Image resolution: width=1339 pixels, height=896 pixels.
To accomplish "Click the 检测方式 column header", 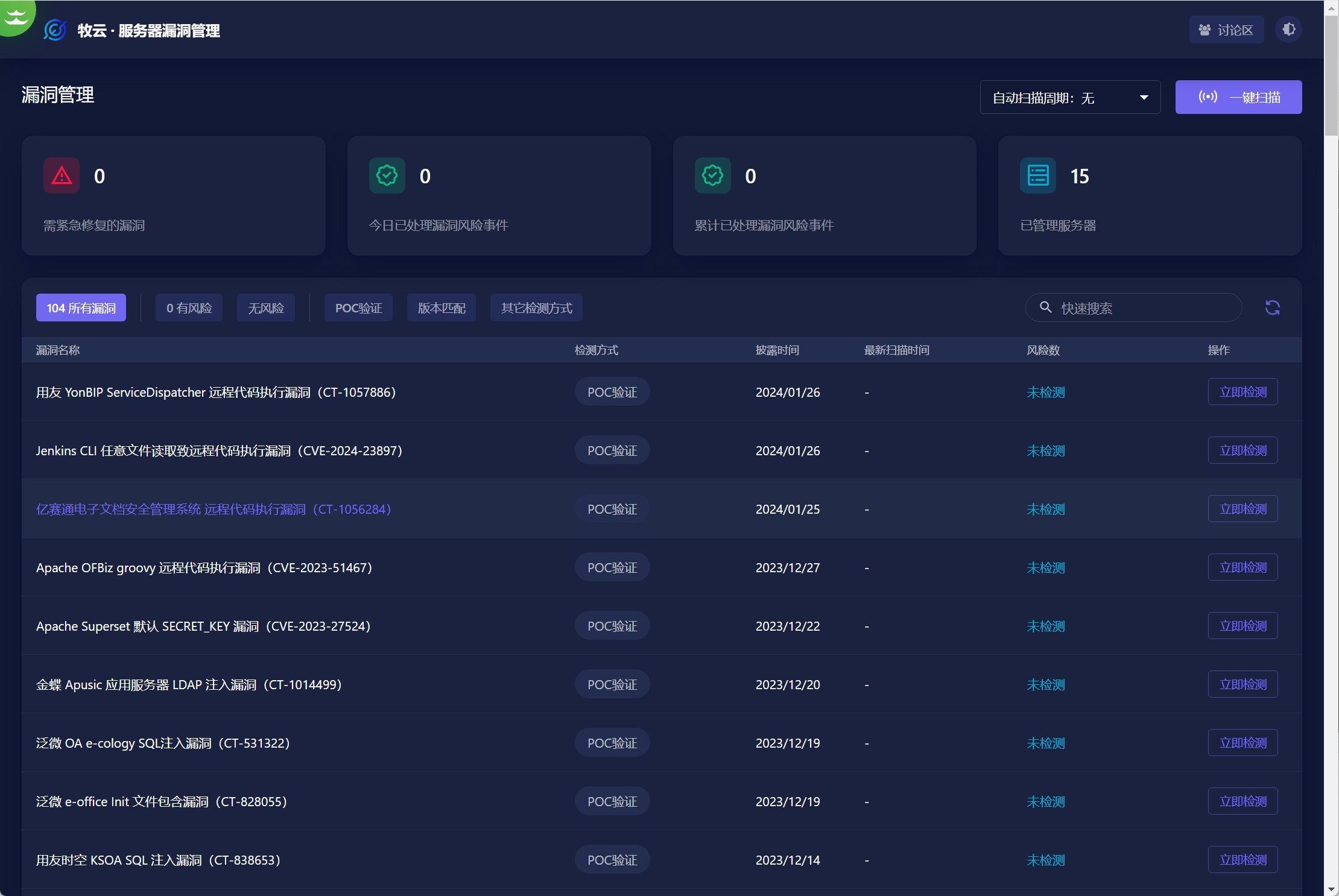I will pyautogui.click(x=597, y=350).
